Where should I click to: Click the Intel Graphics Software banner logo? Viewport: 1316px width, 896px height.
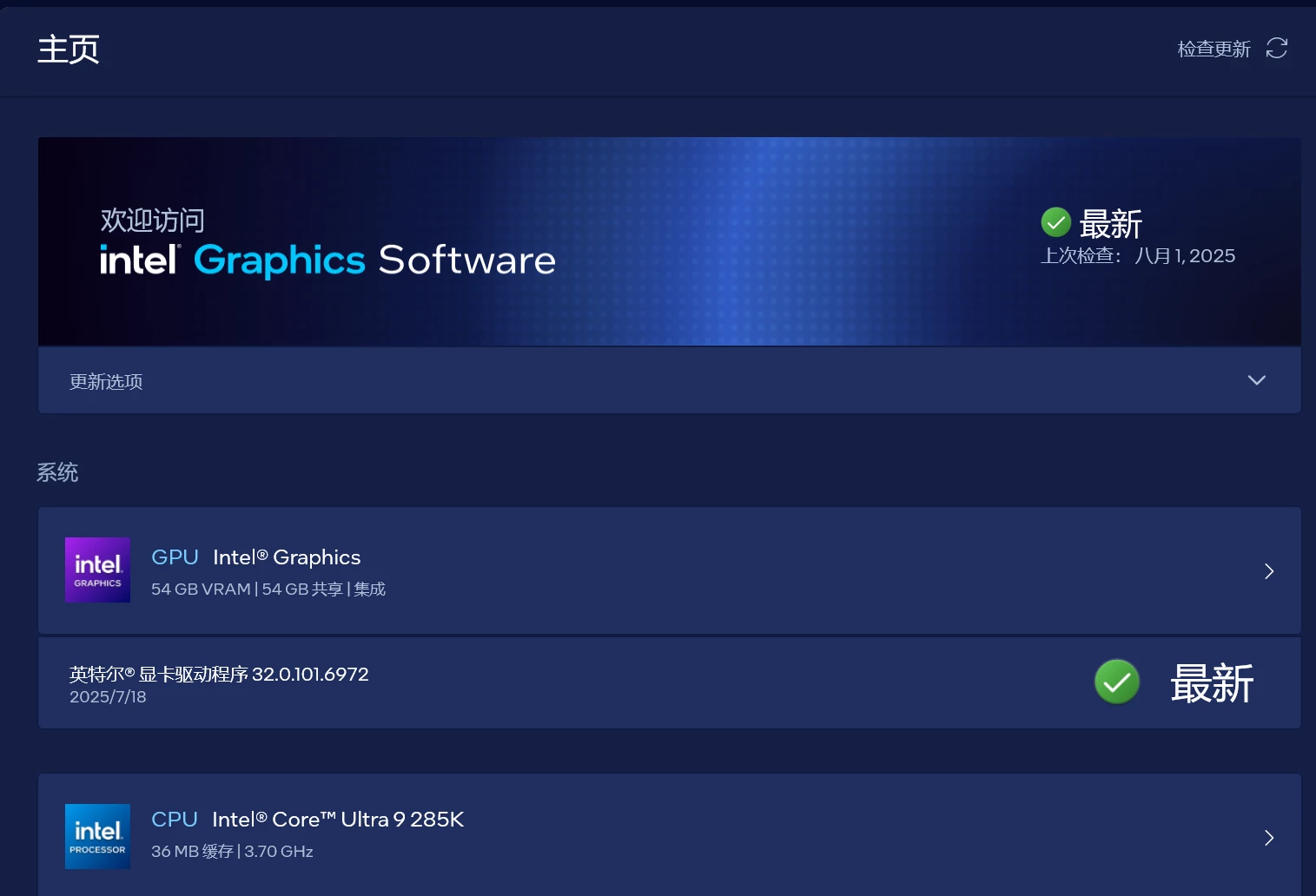coord(327,260)
